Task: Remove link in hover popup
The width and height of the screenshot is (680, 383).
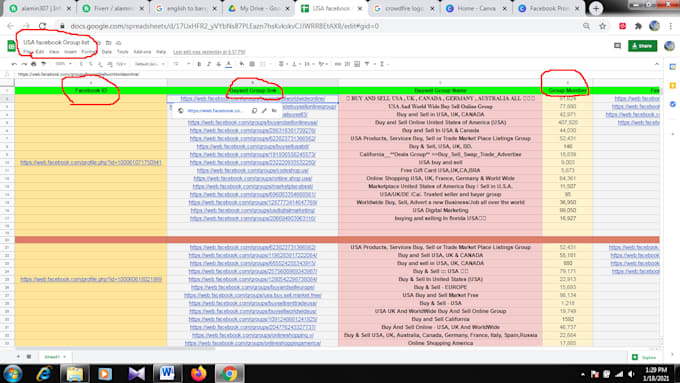Action: 274,111
